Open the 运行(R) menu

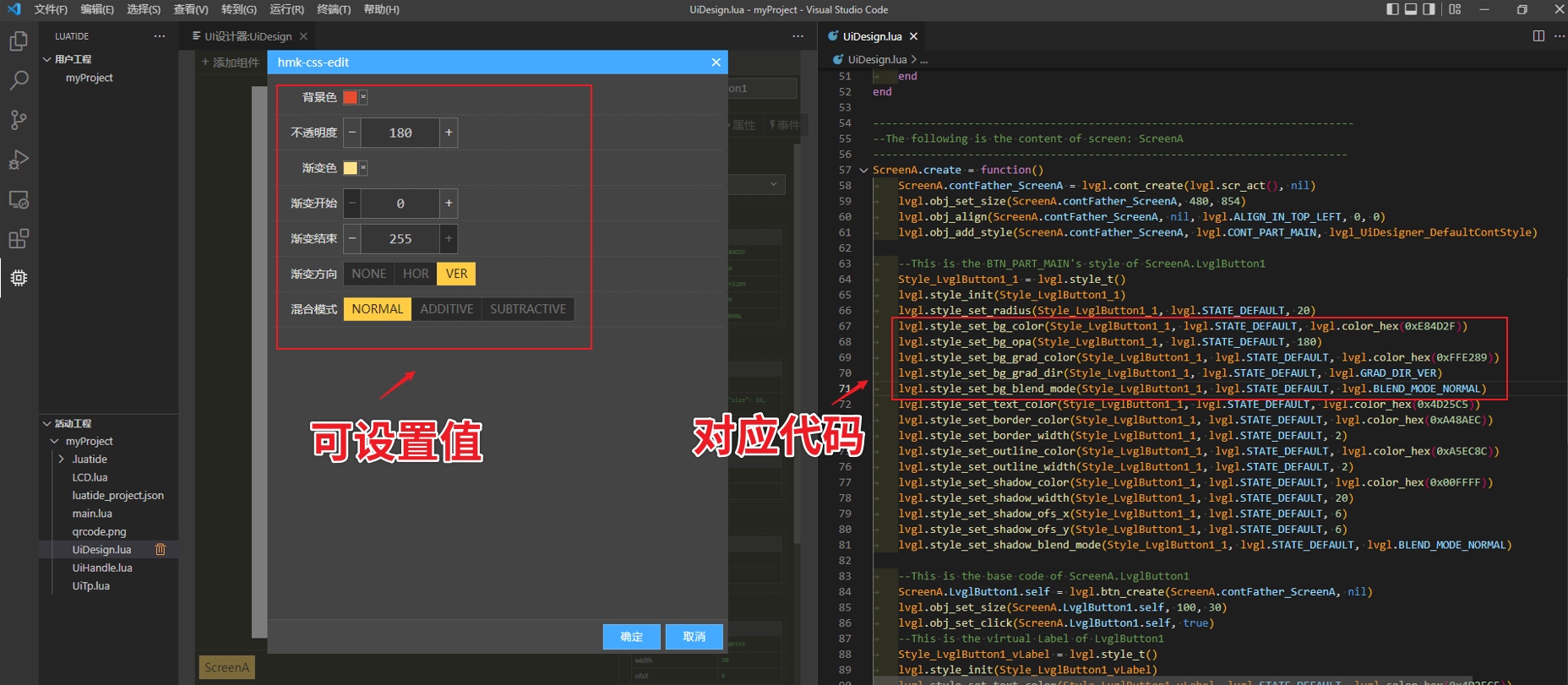pos(286,9)
